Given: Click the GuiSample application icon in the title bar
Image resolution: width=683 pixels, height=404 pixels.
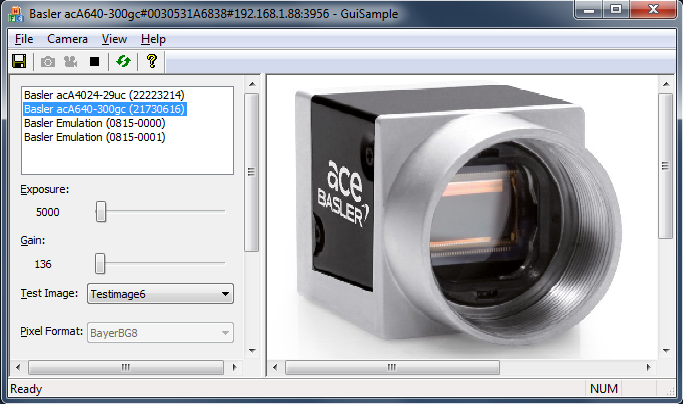Looking at the screenshot, I should coord(16,14).
